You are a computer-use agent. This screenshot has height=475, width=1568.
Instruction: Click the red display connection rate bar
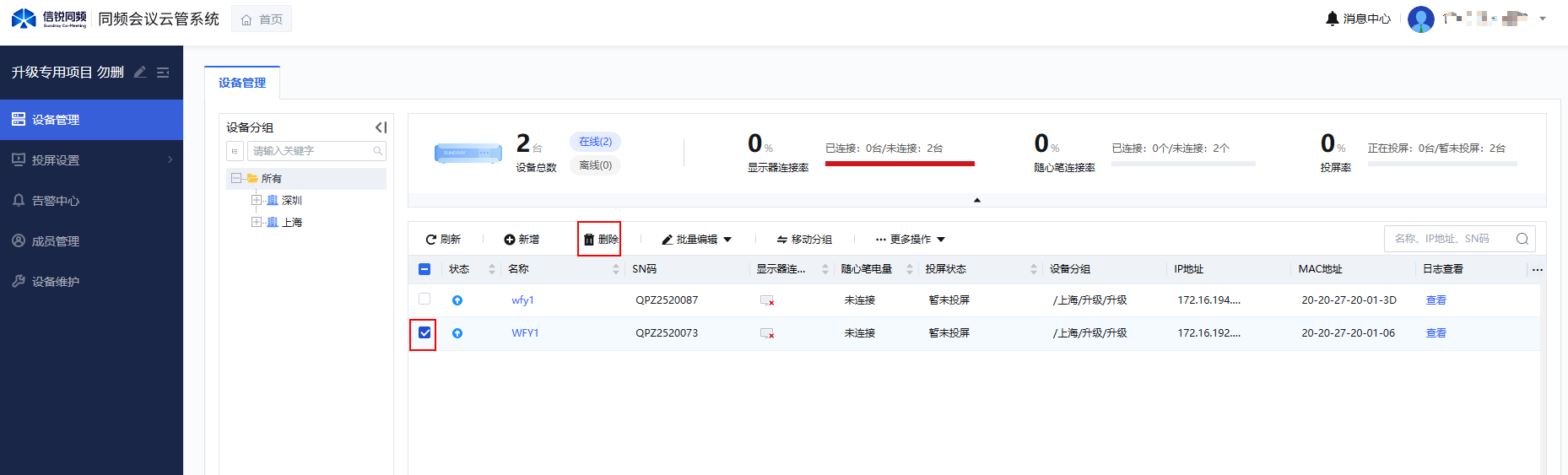(899, 164)
